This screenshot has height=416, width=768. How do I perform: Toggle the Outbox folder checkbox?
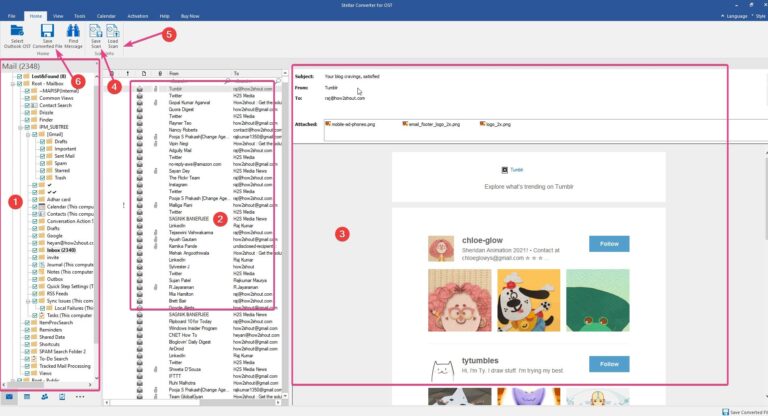(x=35, y=279)
